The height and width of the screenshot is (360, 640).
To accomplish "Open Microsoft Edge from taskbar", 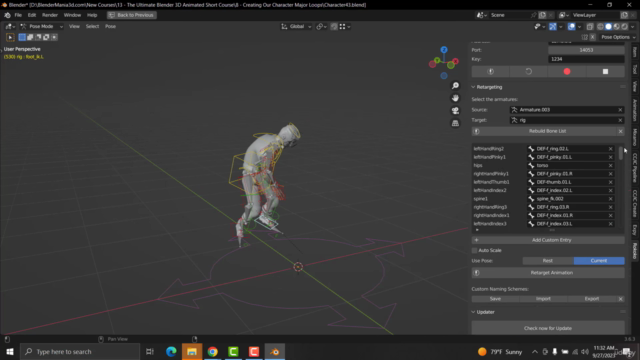I will (x=171, y=351).
